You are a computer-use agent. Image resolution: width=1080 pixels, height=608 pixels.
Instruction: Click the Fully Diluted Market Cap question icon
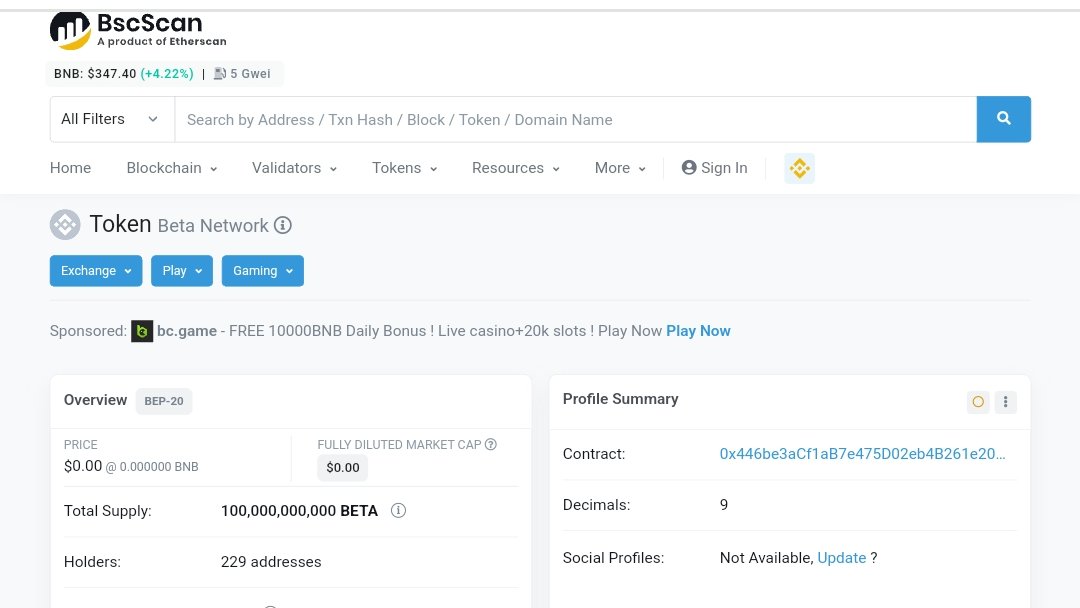click(x=489, y=444)
